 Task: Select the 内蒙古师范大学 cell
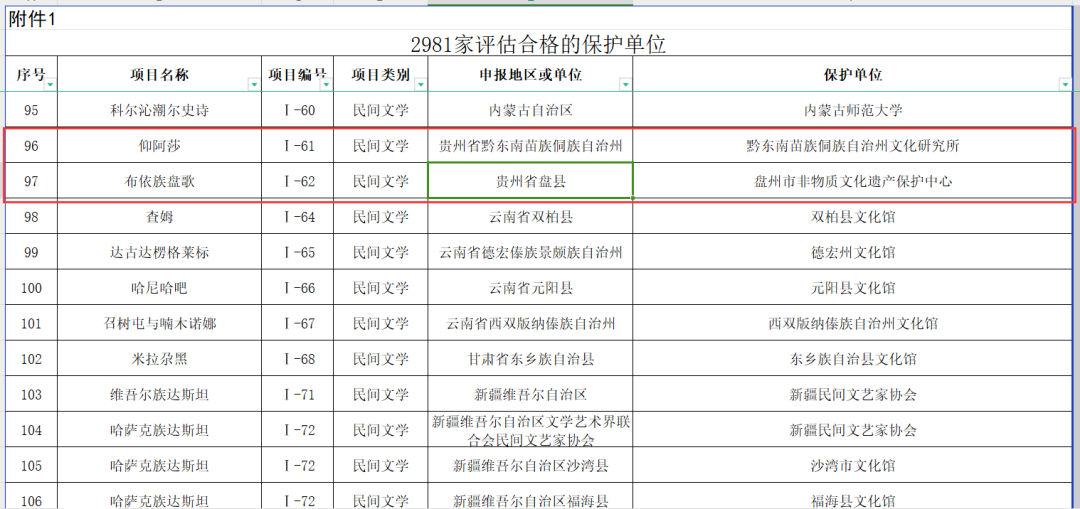[x=852, y=110]
